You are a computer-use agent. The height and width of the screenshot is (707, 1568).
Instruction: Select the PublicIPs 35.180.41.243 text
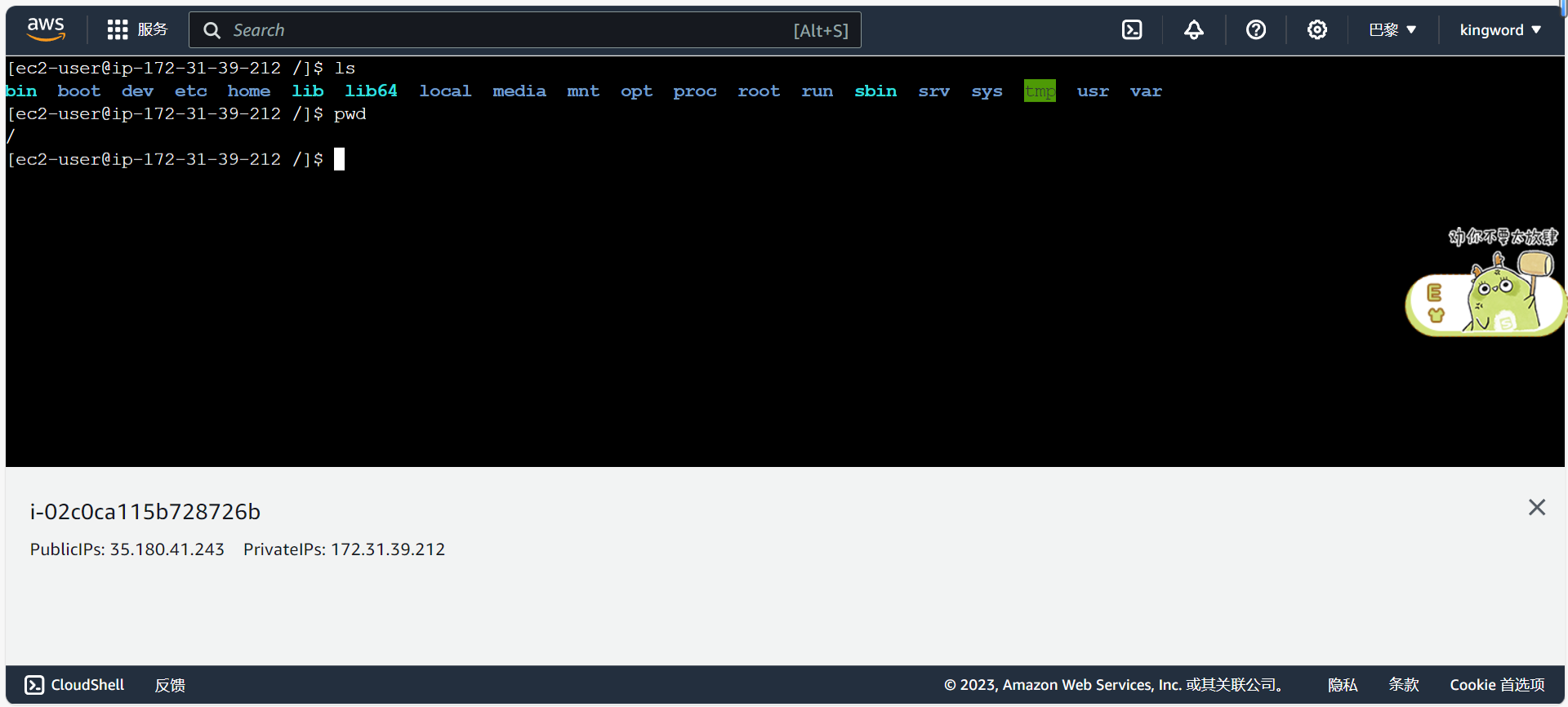pyautogui.click(x=127, y=549)
